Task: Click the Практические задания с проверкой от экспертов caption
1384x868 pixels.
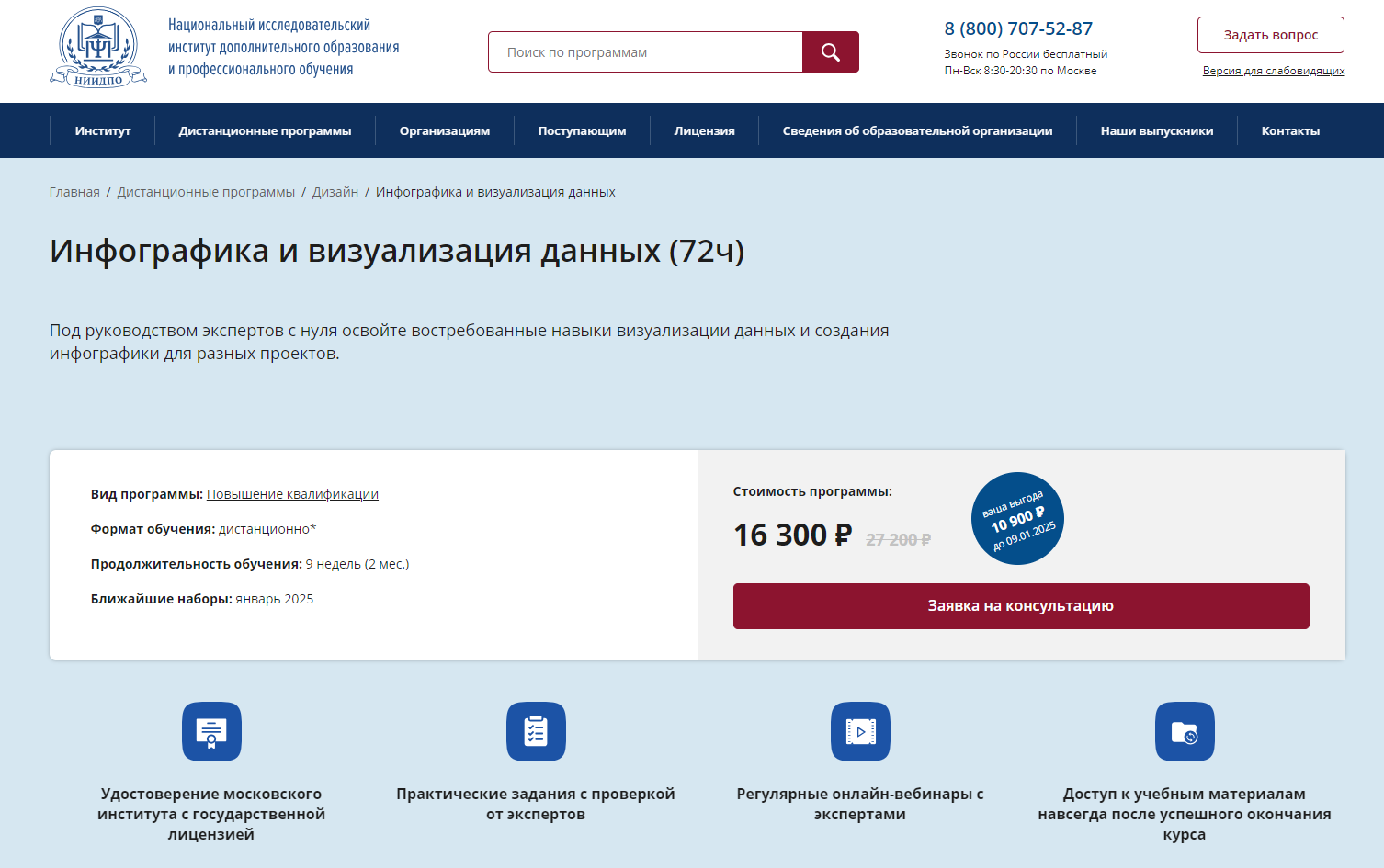Action: (536, 804)
